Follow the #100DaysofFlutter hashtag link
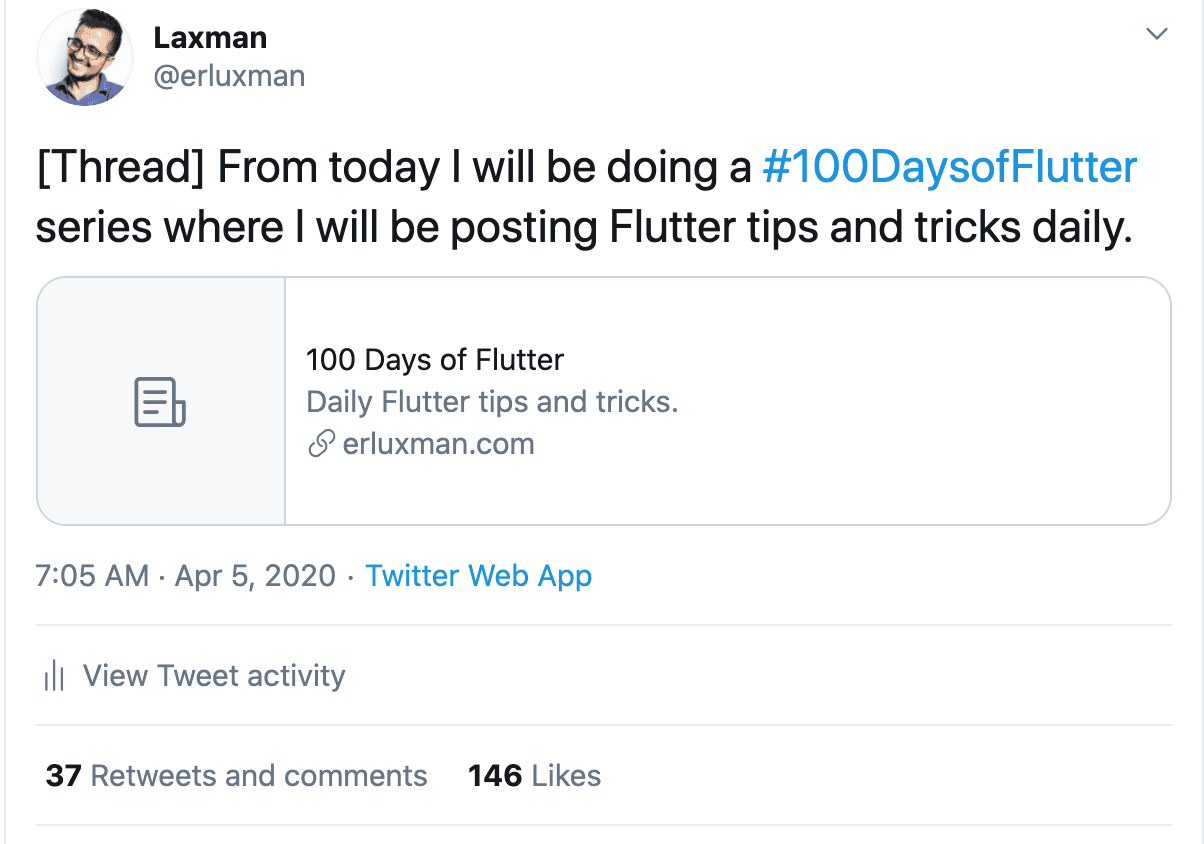Screen dimensions: 1204x844 949,168
